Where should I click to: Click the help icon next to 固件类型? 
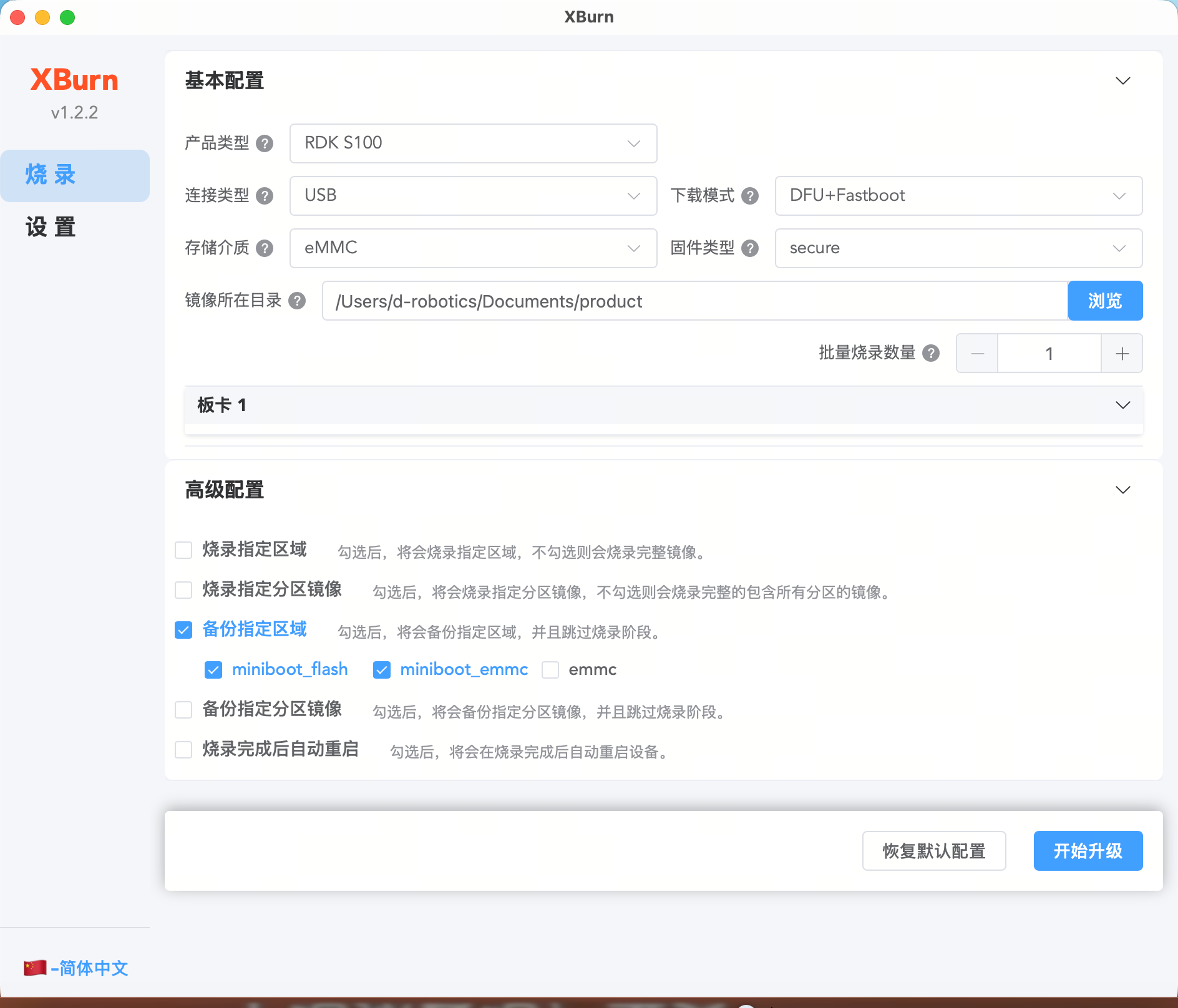click(750, 248)
